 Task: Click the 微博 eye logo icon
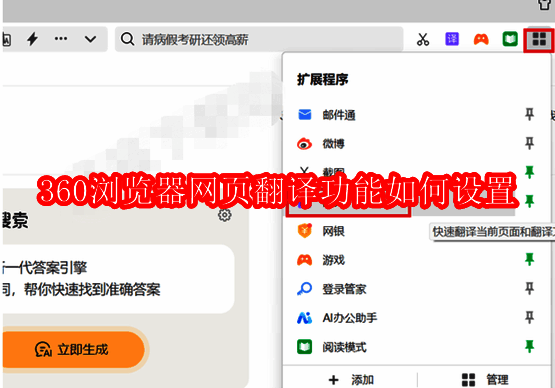[304, 144]
